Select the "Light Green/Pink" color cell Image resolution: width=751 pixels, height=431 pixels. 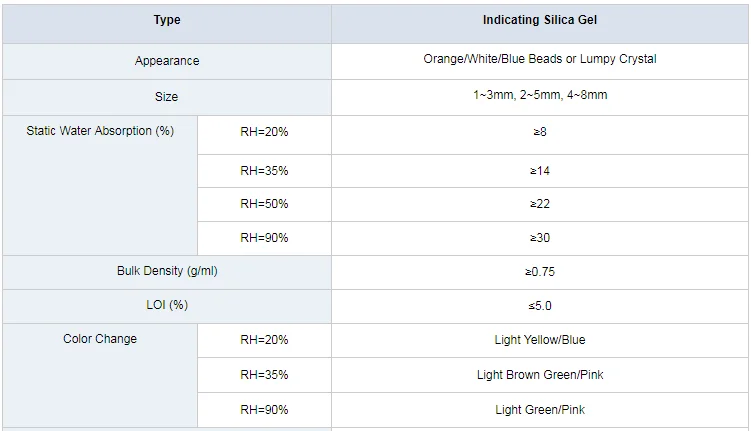click(x=540, y=410)
